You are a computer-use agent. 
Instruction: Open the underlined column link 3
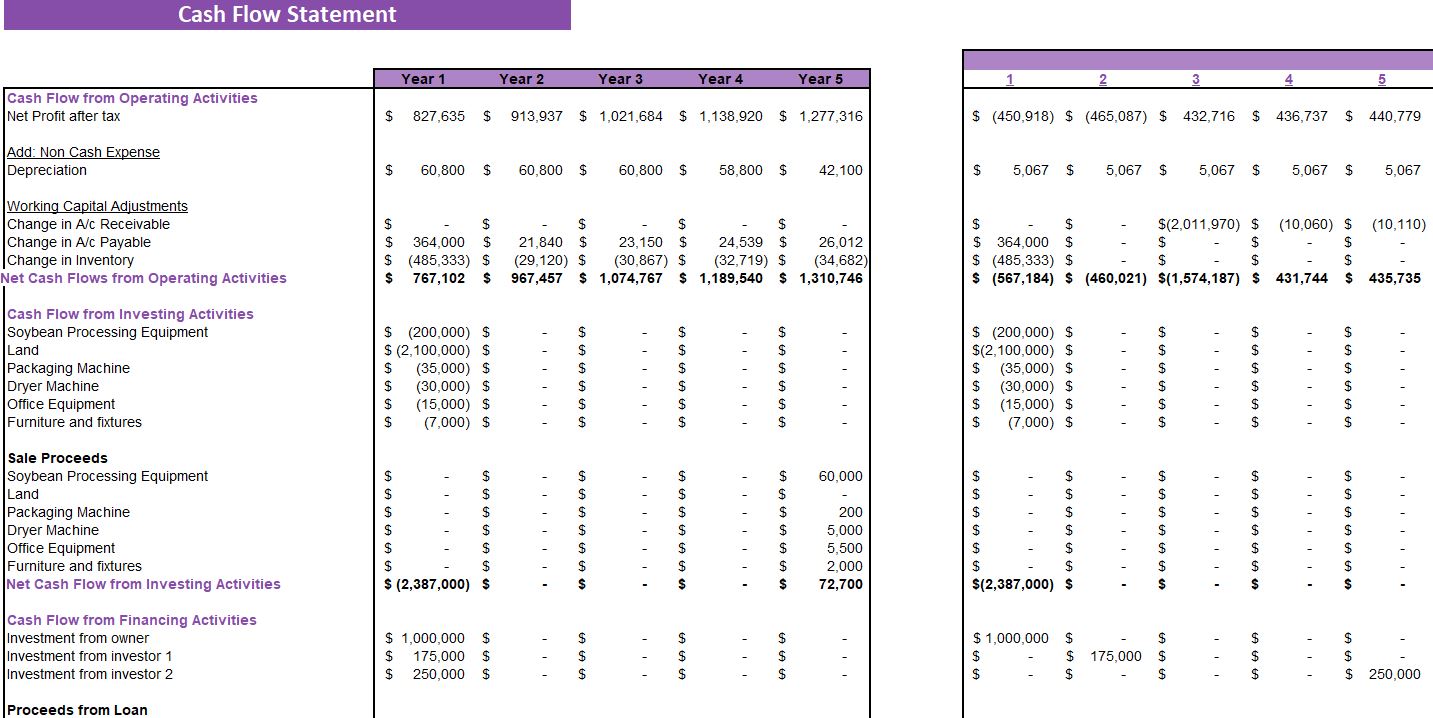click(x=1195, y=79)
